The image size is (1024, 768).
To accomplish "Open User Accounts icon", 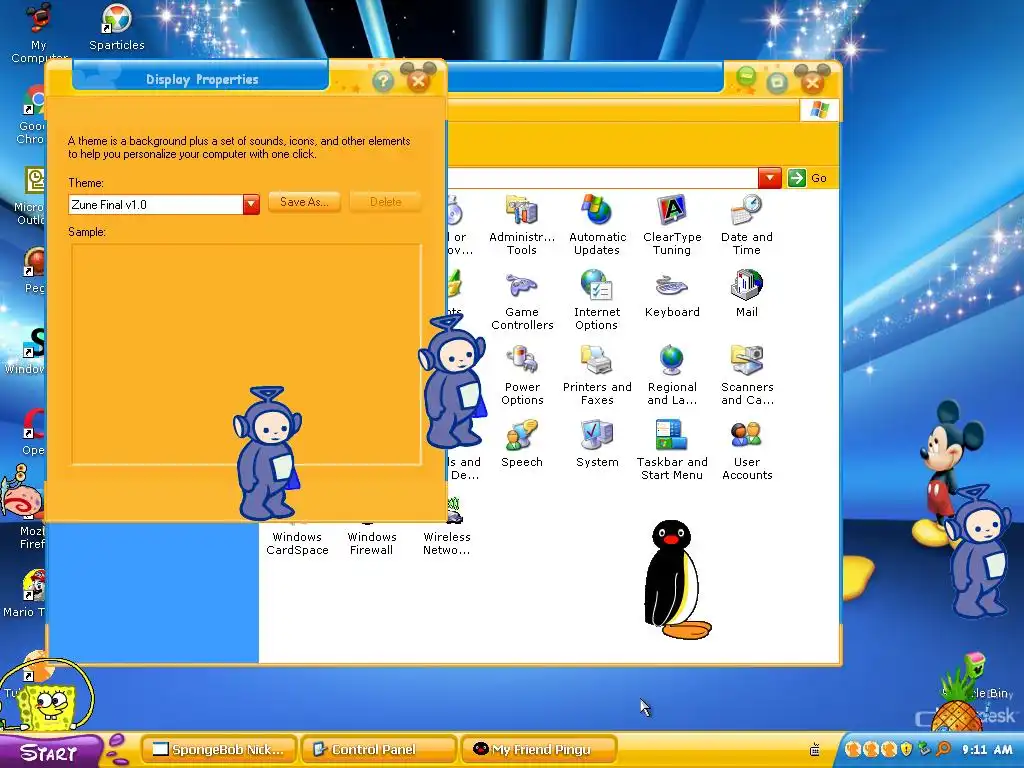I will pos(746,450).
